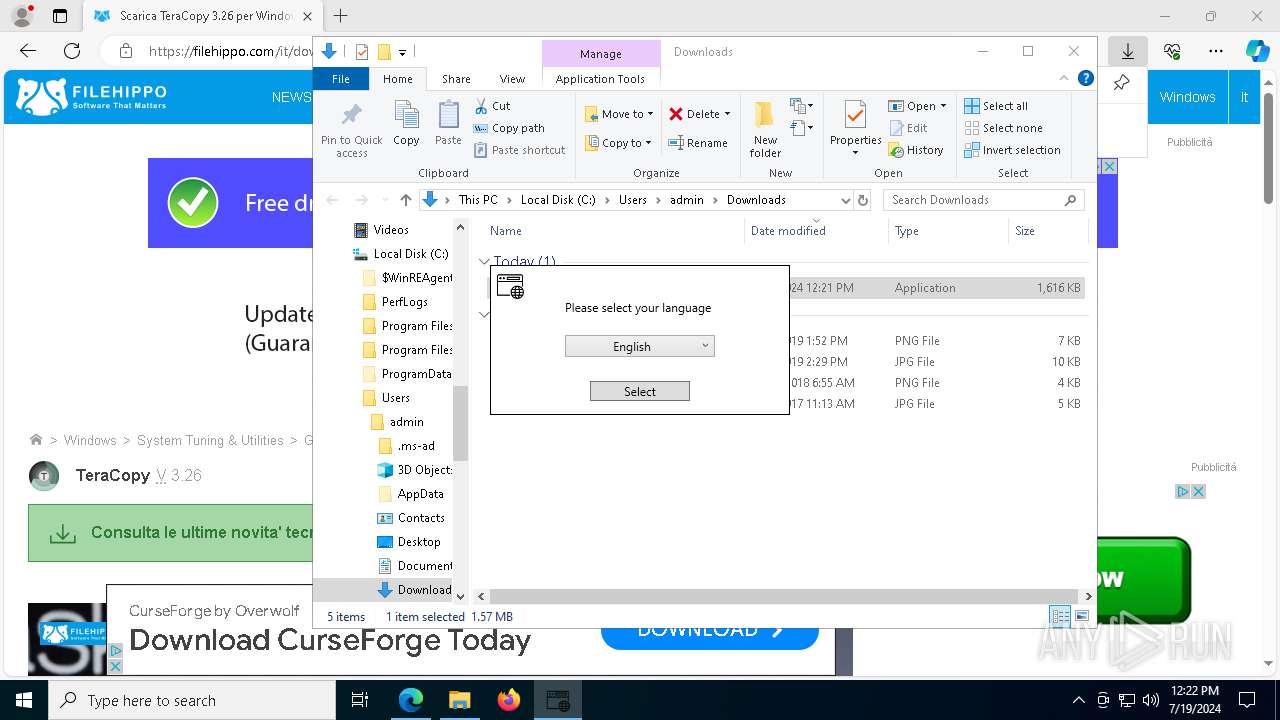Click the Select button in language dialog

(x=640, y=391)
